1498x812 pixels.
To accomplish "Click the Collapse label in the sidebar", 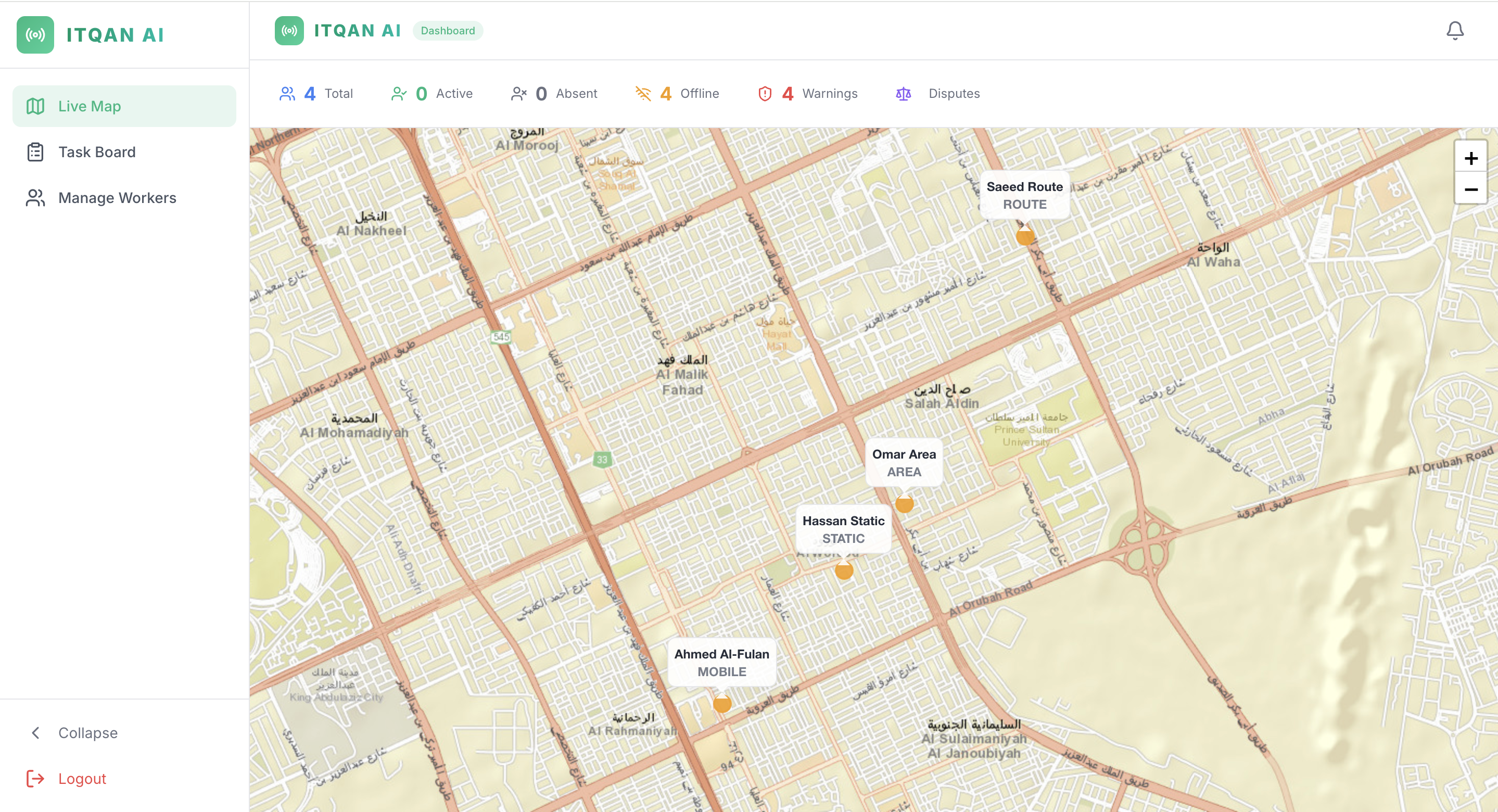I will pyautogui.click(x=88, y=732).
